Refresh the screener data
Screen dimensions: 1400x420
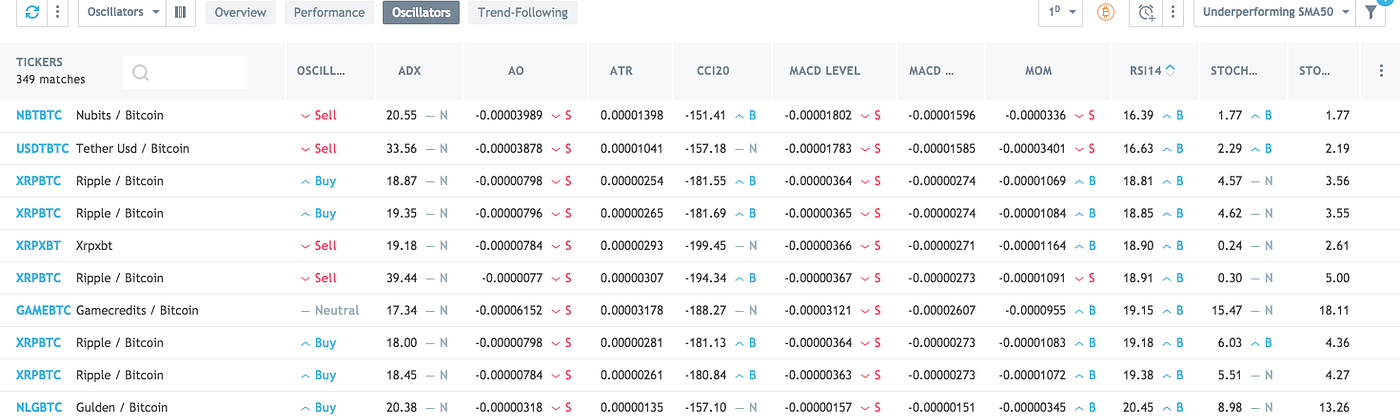(x=34, y=12)
